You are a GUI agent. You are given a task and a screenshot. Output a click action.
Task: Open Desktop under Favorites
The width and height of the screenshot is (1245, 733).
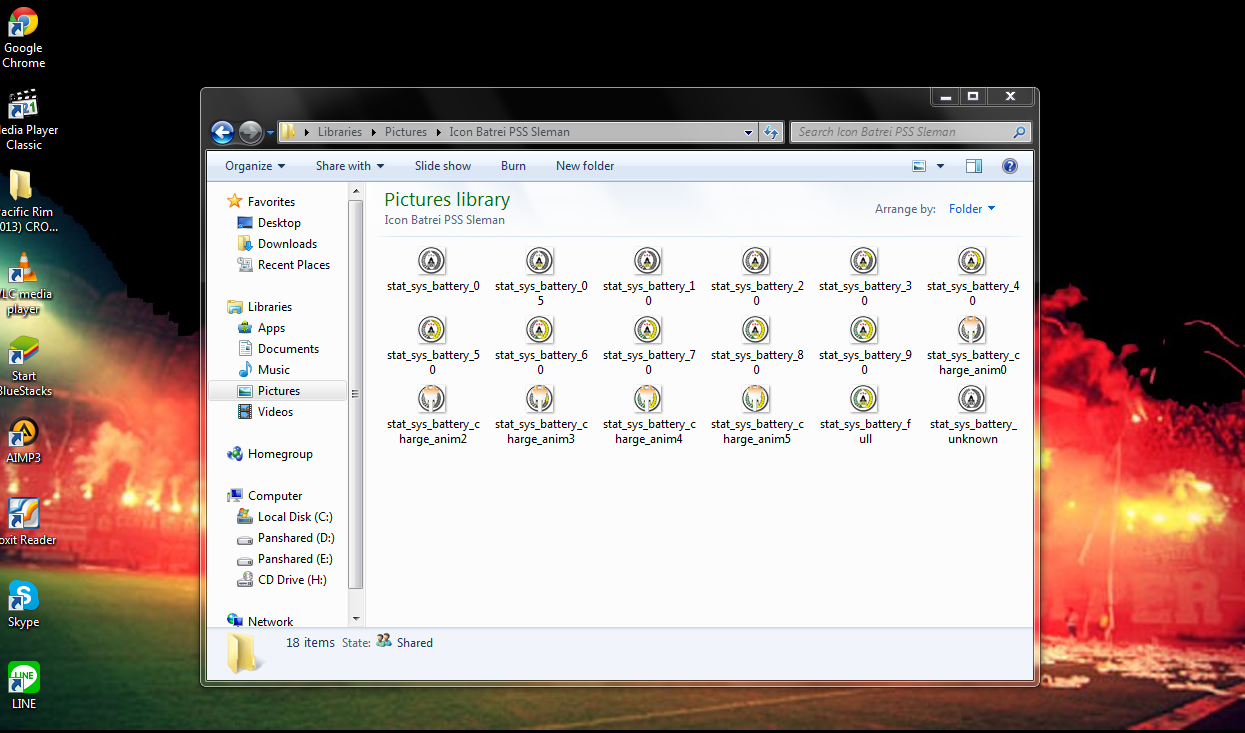[269, 222]
